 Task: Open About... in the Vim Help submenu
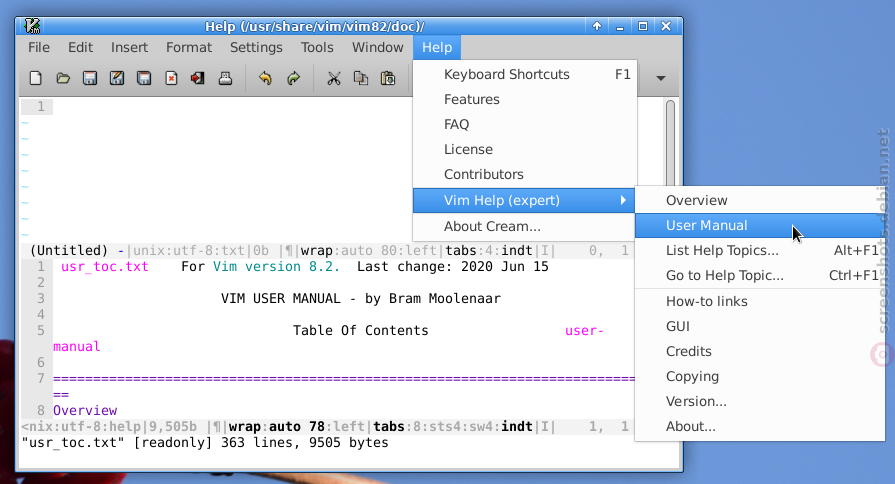tap(760, 427)
